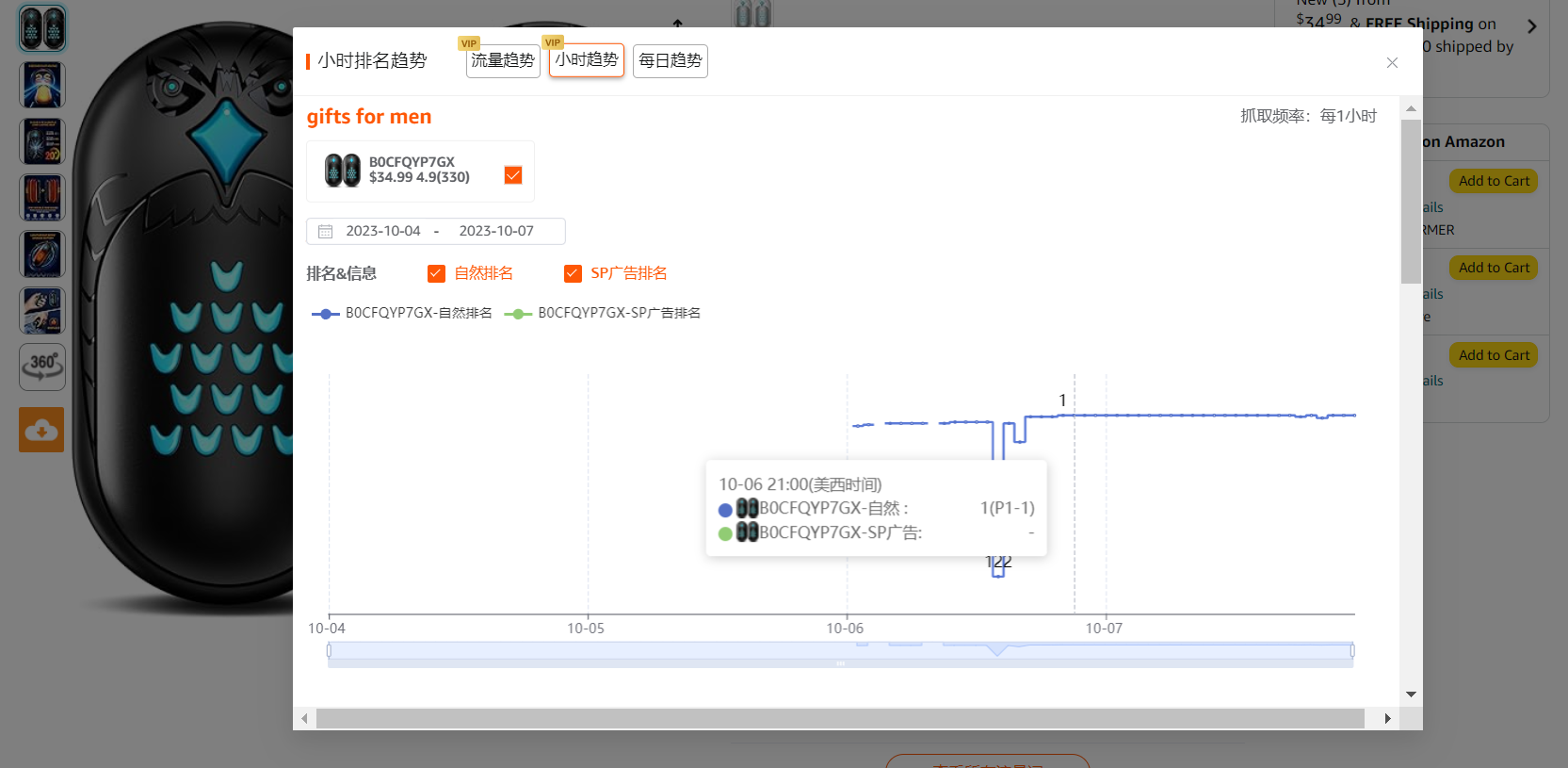This screenshot has width=1568, height=768.
Task: Click the 10-05 x-axis date label
Action: [586, 629]
